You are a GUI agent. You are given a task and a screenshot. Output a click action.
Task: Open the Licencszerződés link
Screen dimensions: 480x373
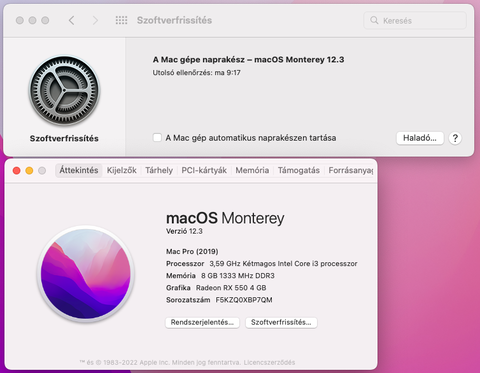coord(269,362)
